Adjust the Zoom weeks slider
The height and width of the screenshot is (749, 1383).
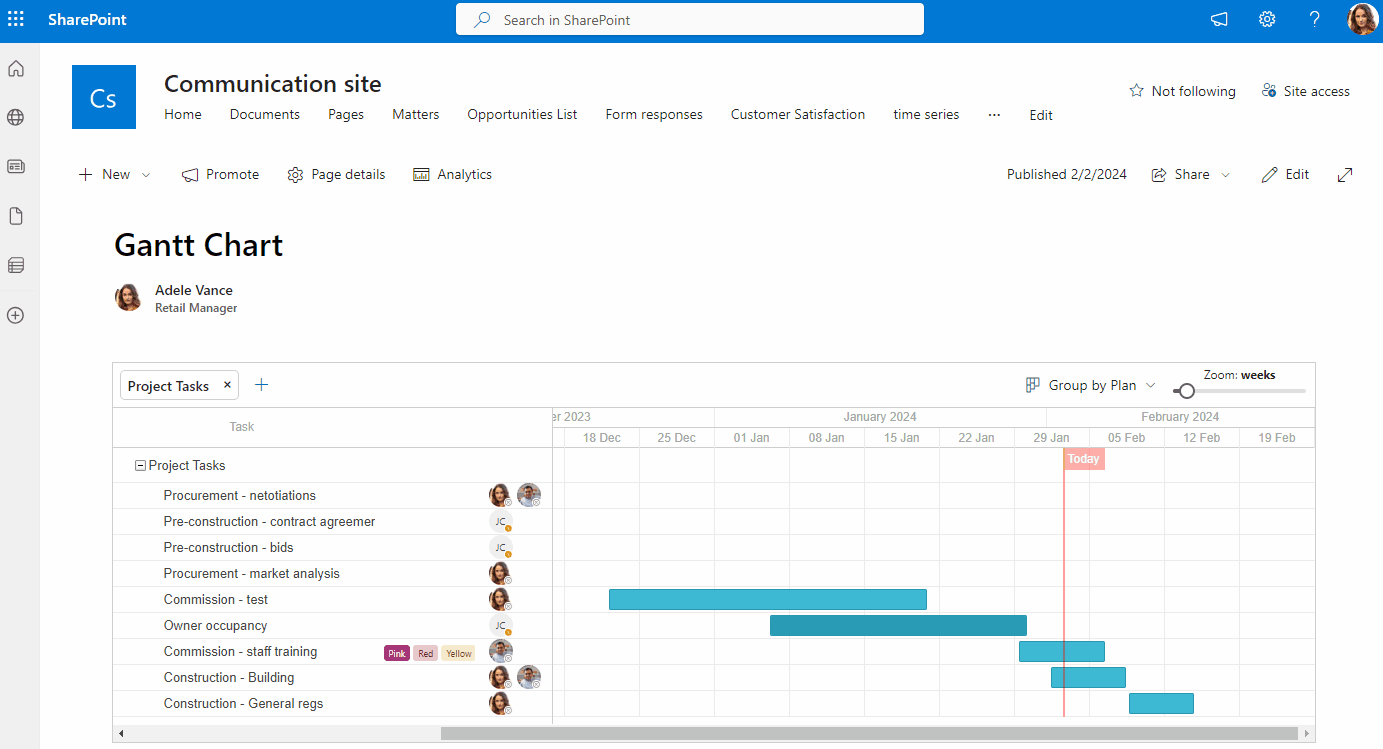pyautogui.click(x=1186, y=391)
